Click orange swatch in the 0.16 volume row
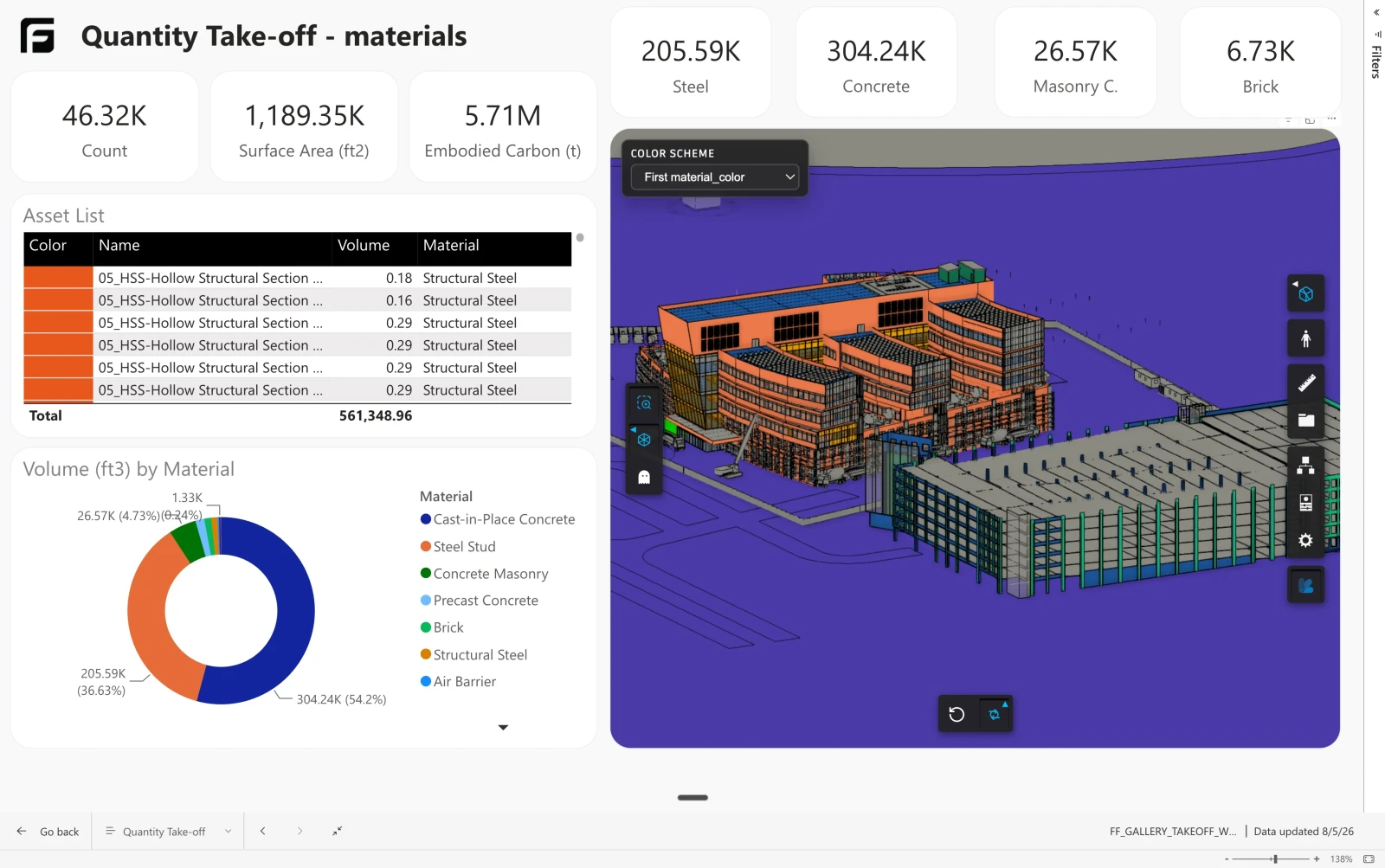 point(58,300)
